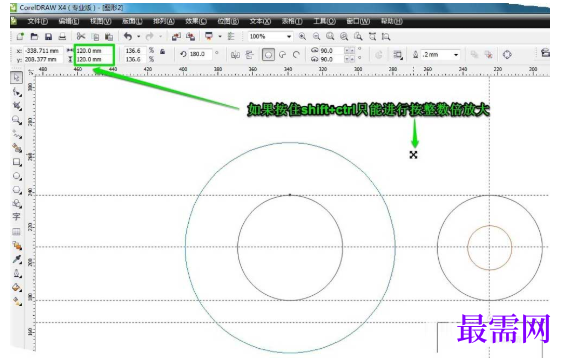Click the Import icon
The height and width of the screenshot is (360, 569).
pos(176,36)
